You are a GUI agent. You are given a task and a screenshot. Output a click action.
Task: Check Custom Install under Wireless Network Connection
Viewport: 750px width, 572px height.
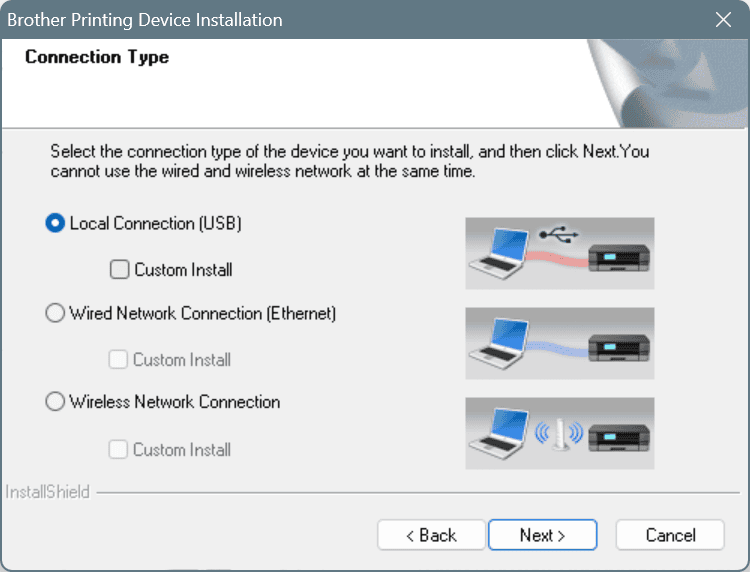[118, 449]
